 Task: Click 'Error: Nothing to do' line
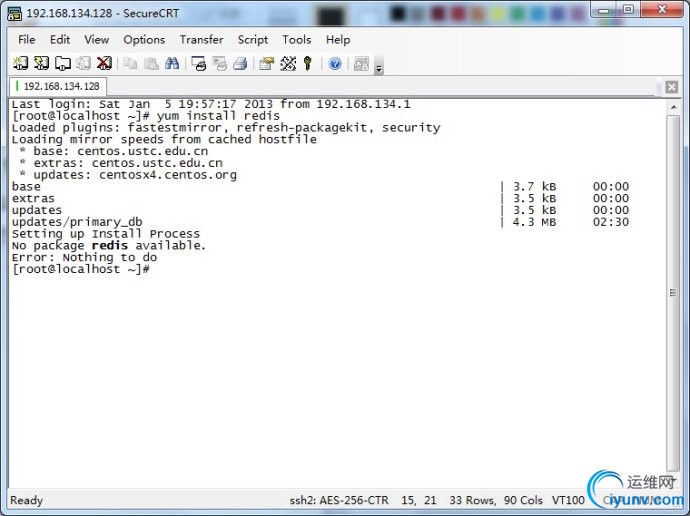pos(84,257)
